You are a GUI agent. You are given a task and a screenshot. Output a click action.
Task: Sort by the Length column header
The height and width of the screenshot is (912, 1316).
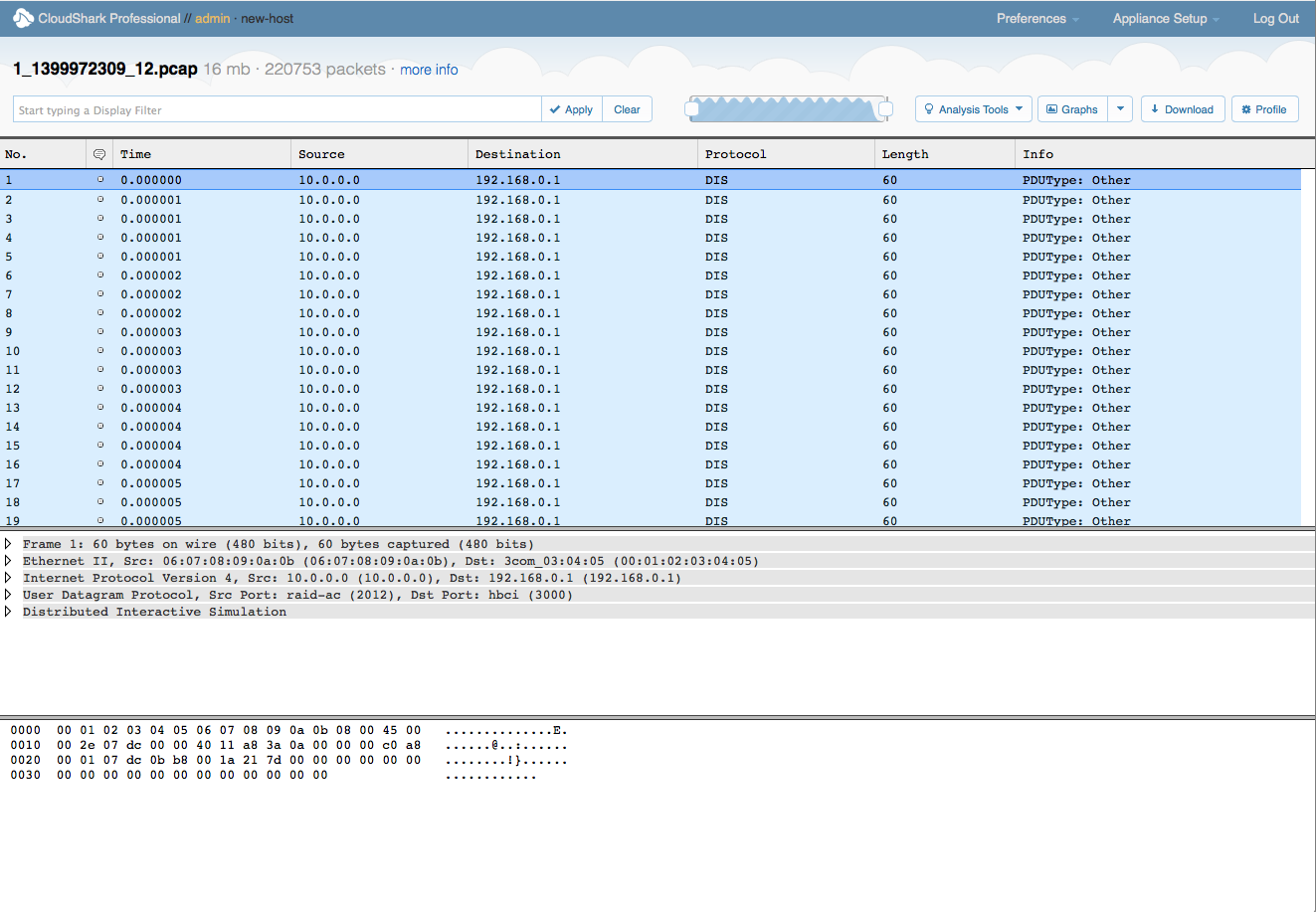[945, 154]
